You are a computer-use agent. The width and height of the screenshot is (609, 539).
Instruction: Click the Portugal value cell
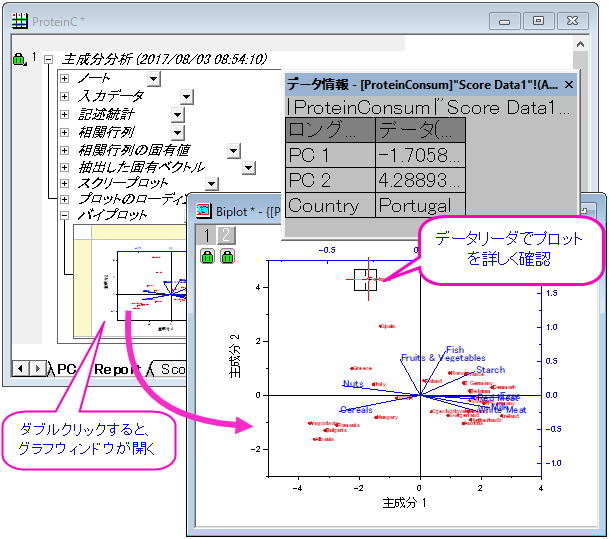[420, 205]
